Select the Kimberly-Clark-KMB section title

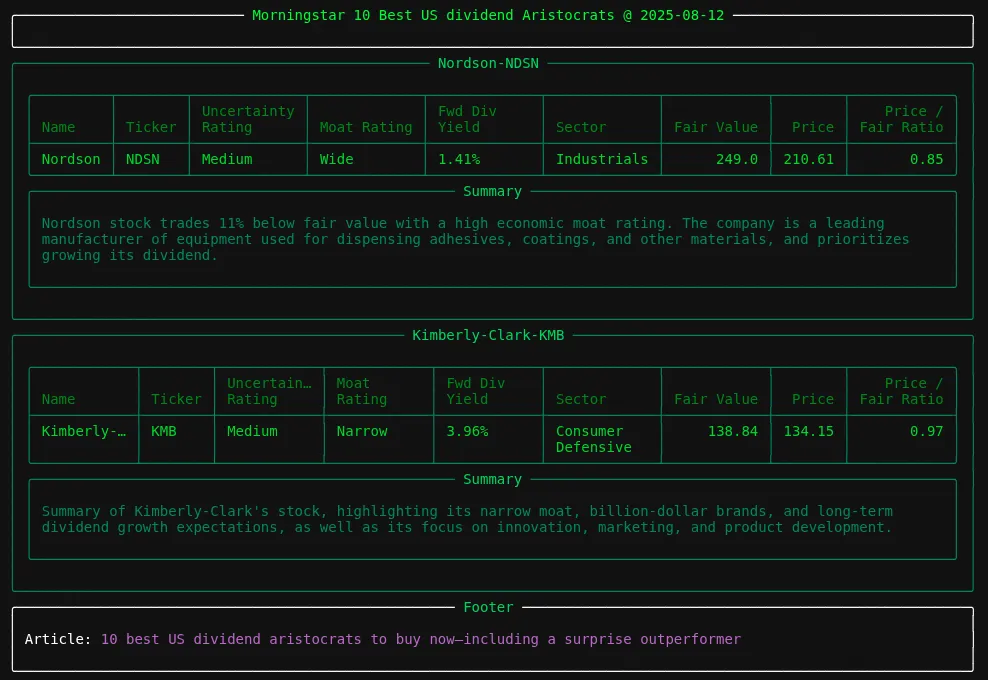488,335
